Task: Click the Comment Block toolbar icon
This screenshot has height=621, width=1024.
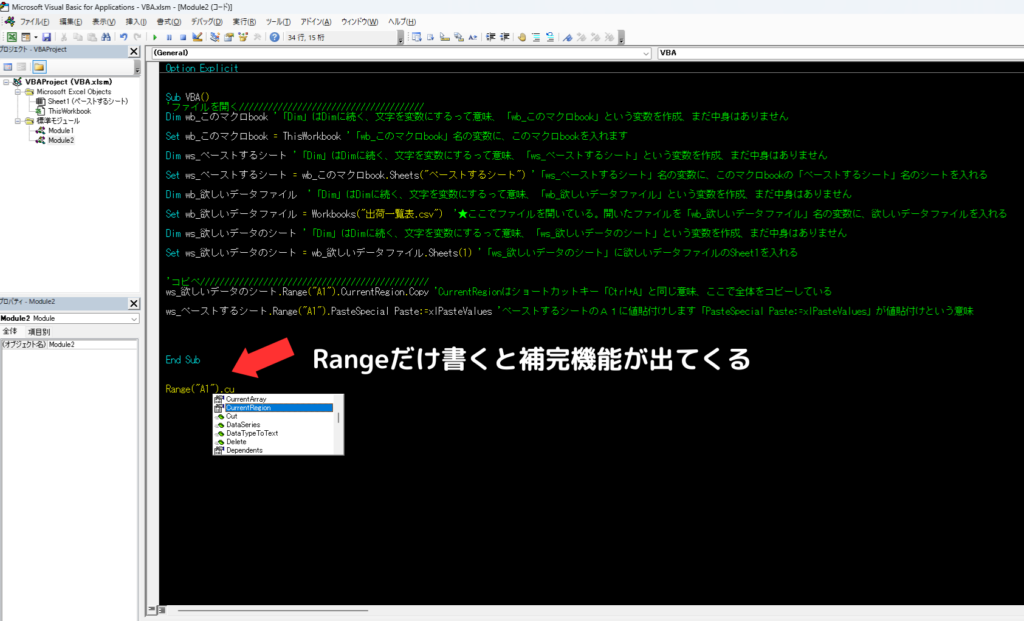Action: (x=536, y=37)
